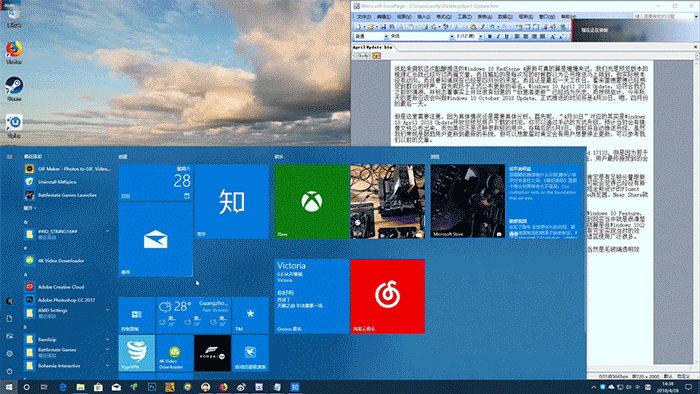Launch GIF Maker from recently added list
The height and width of the screenshot is (394, 700).
tap(68, 169)
